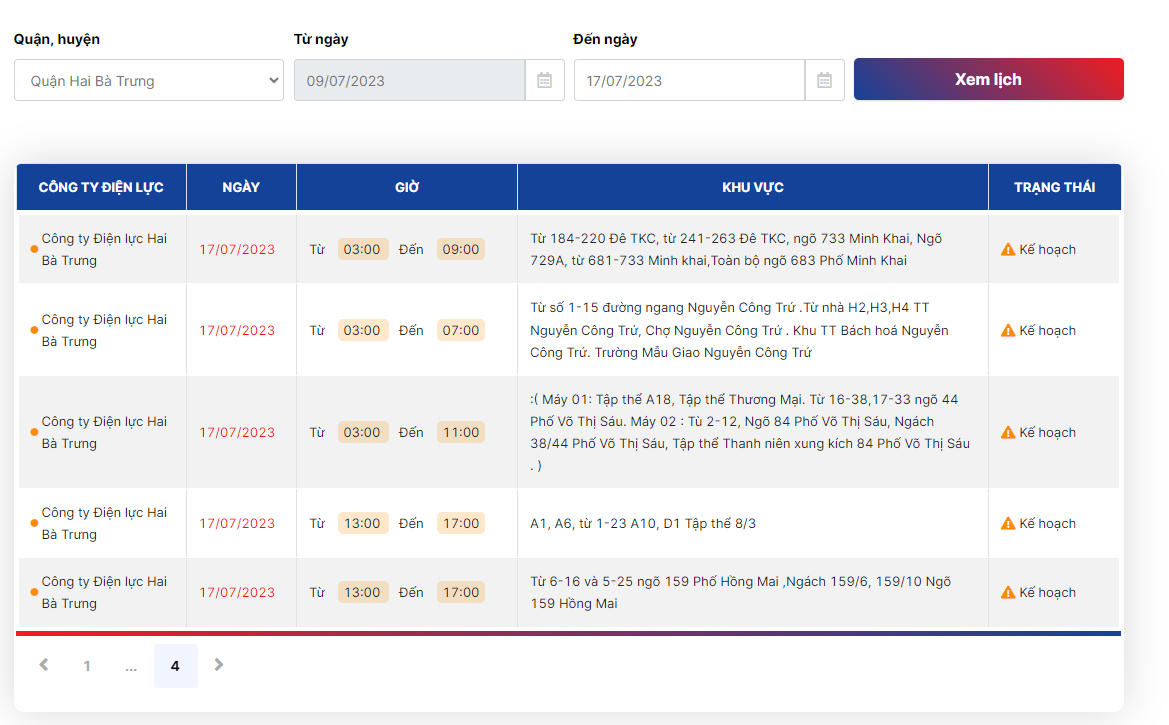Click the Từ ngày date field 09/07/2023
This screenshot has height=725, width=1169.
(409, 81)
